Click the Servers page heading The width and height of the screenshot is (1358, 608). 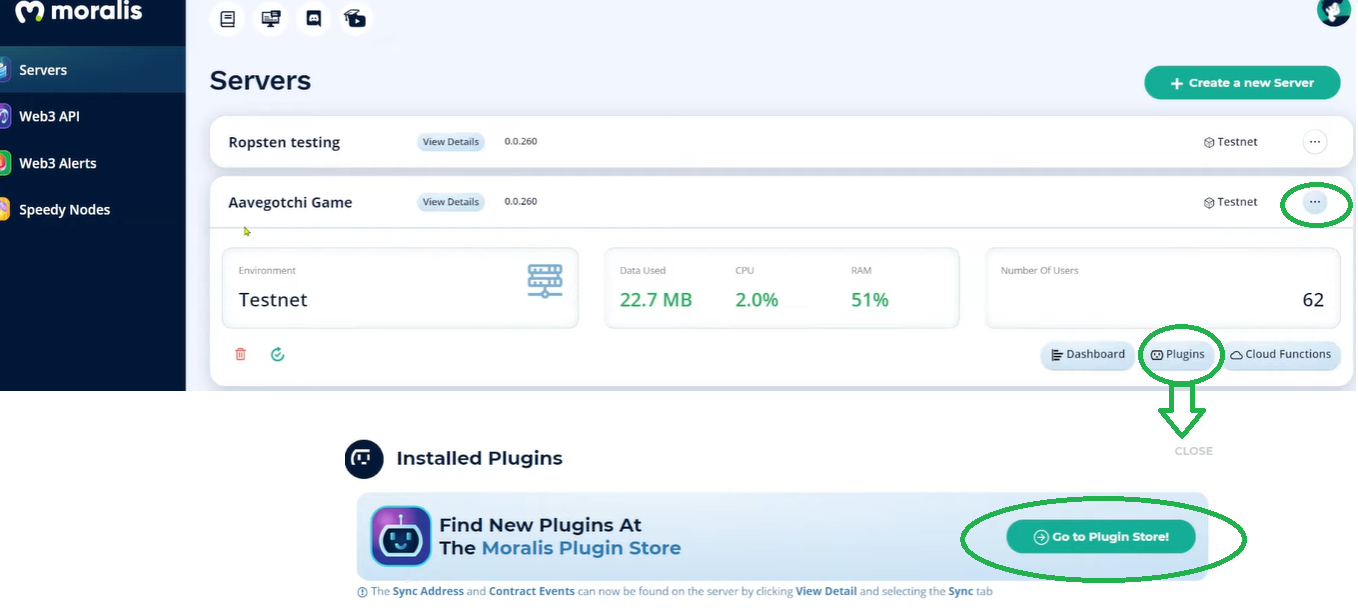click(x=260, y=81)
